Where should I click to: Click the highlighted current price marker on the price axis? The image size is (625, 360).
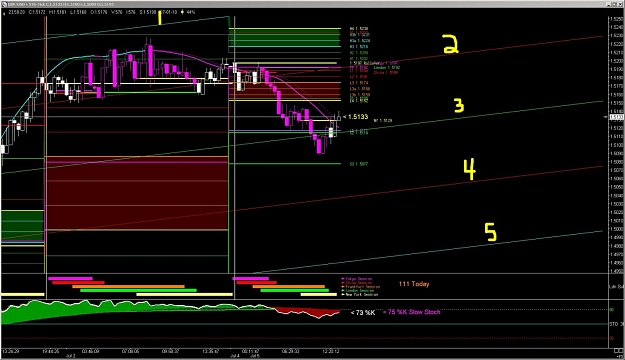[x=616, y=117]
